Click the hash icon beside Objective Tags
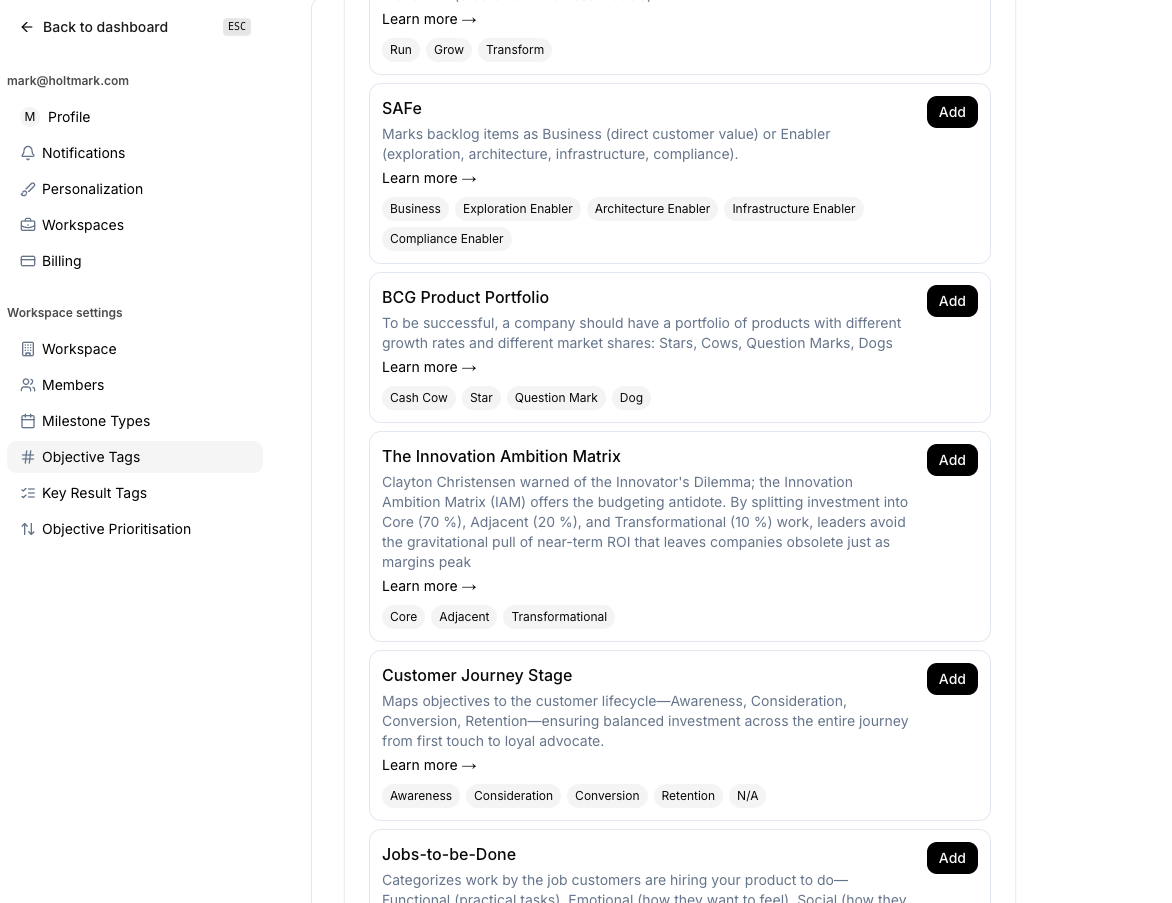 [x=28, y=457]
